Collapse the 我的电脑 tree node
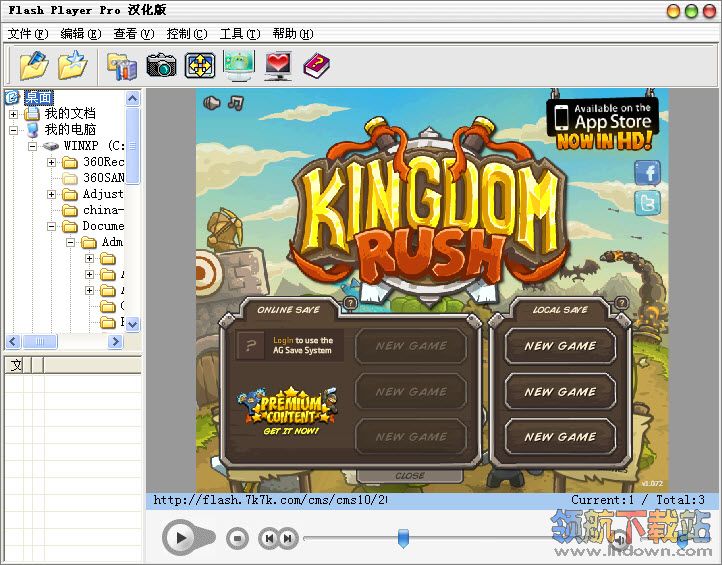The image size is (722, 565). (x=13, y=130)
